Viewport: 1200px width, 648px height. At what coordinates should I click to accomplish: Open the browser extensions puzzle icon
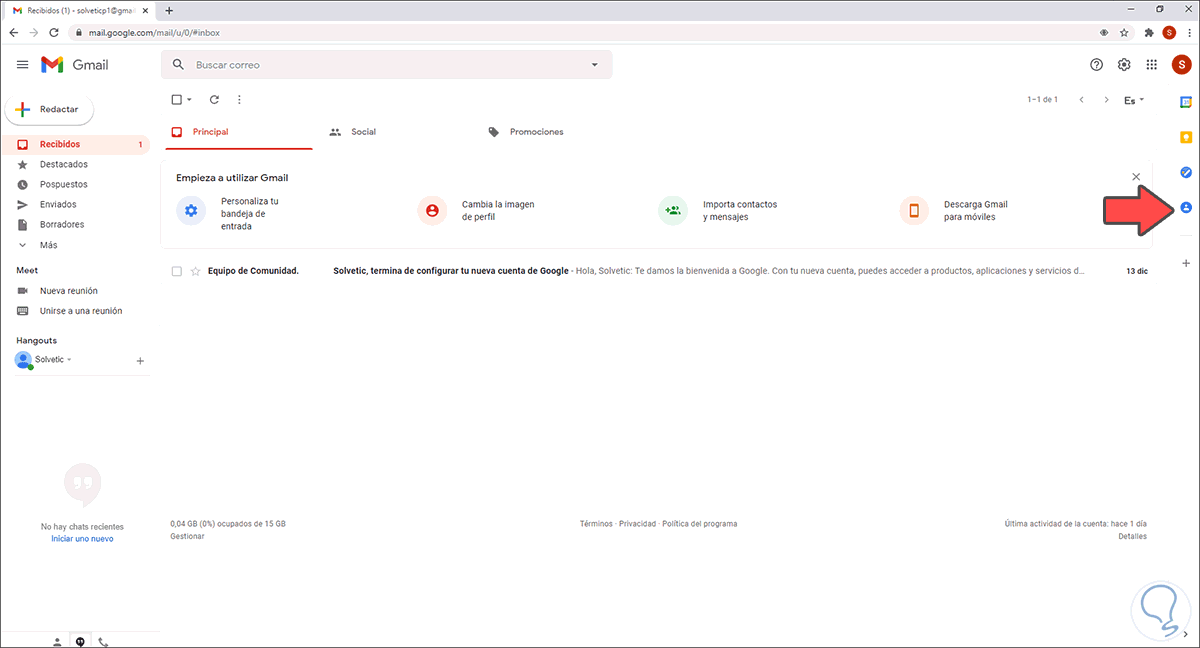[x=1148, y=32]
